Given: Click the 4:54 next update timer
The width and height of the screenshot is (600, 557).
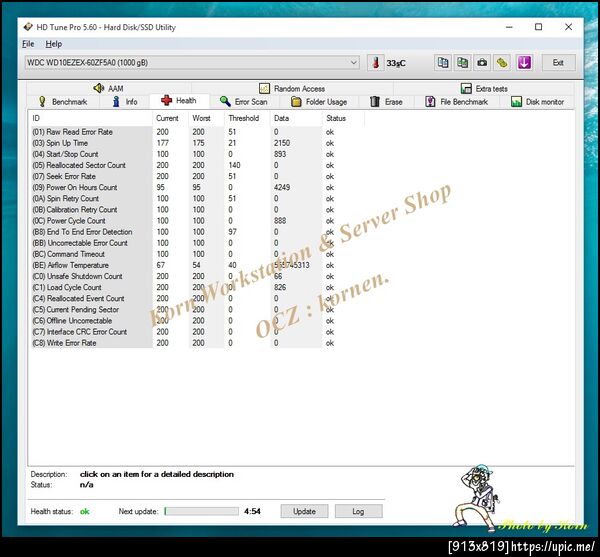Looking at the screenshot, I should [252, 511].
